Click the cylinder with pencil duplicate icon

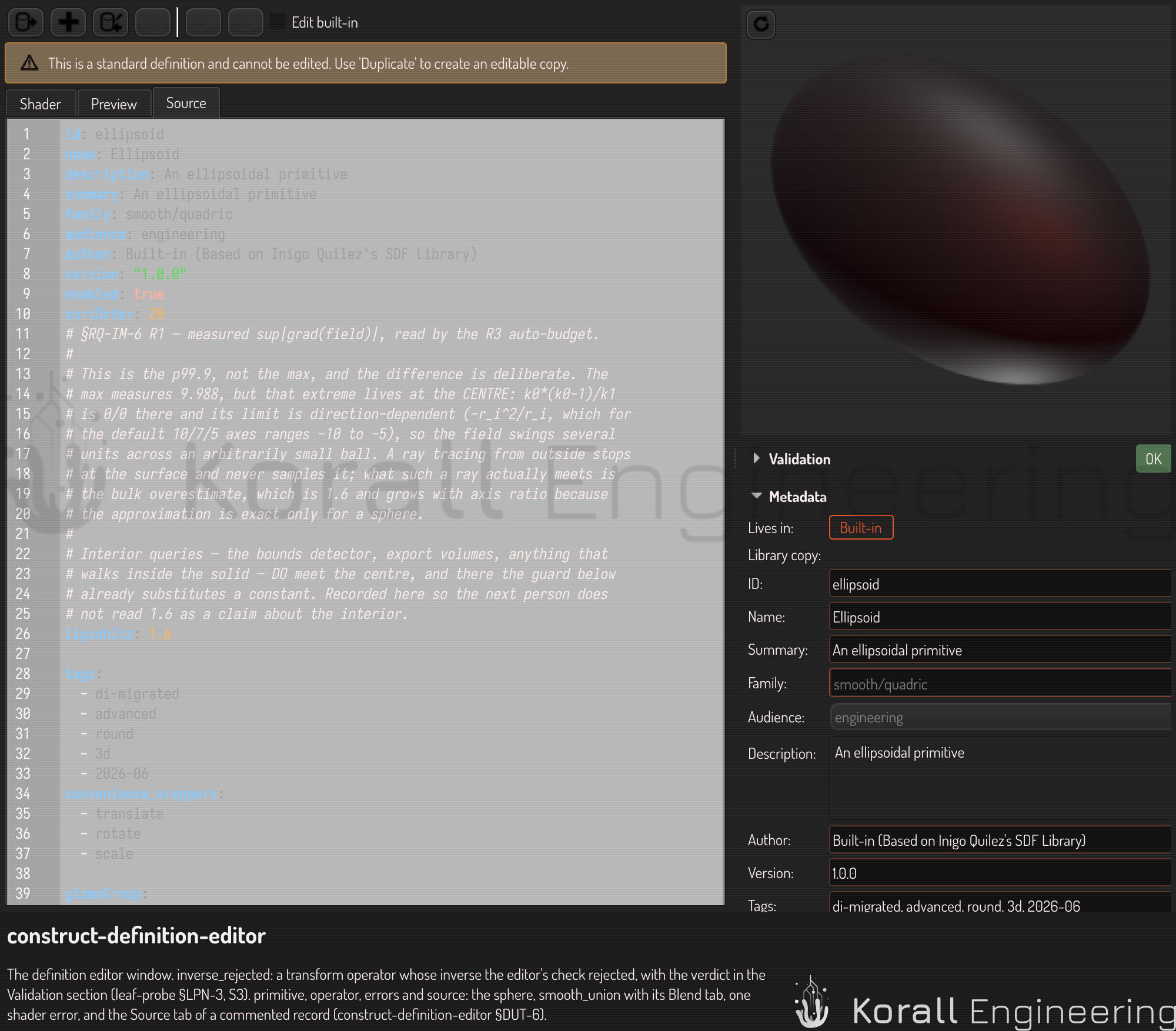(x=111, y=23)
